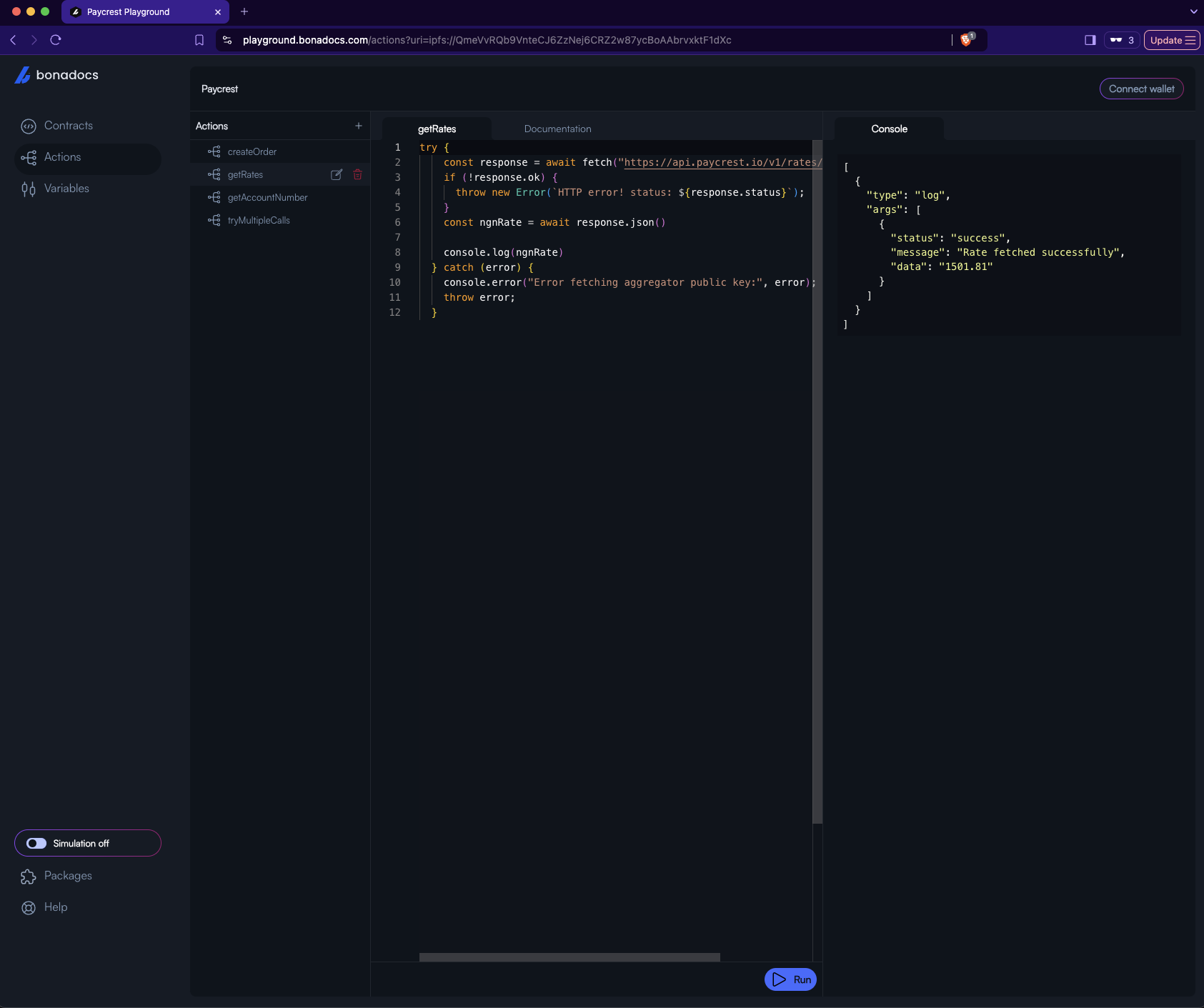Image resolution: width=1204 pixels, height=1008 pixels.
Task: Open Contracts section icon in sidebar
Action: click(29, 126)
